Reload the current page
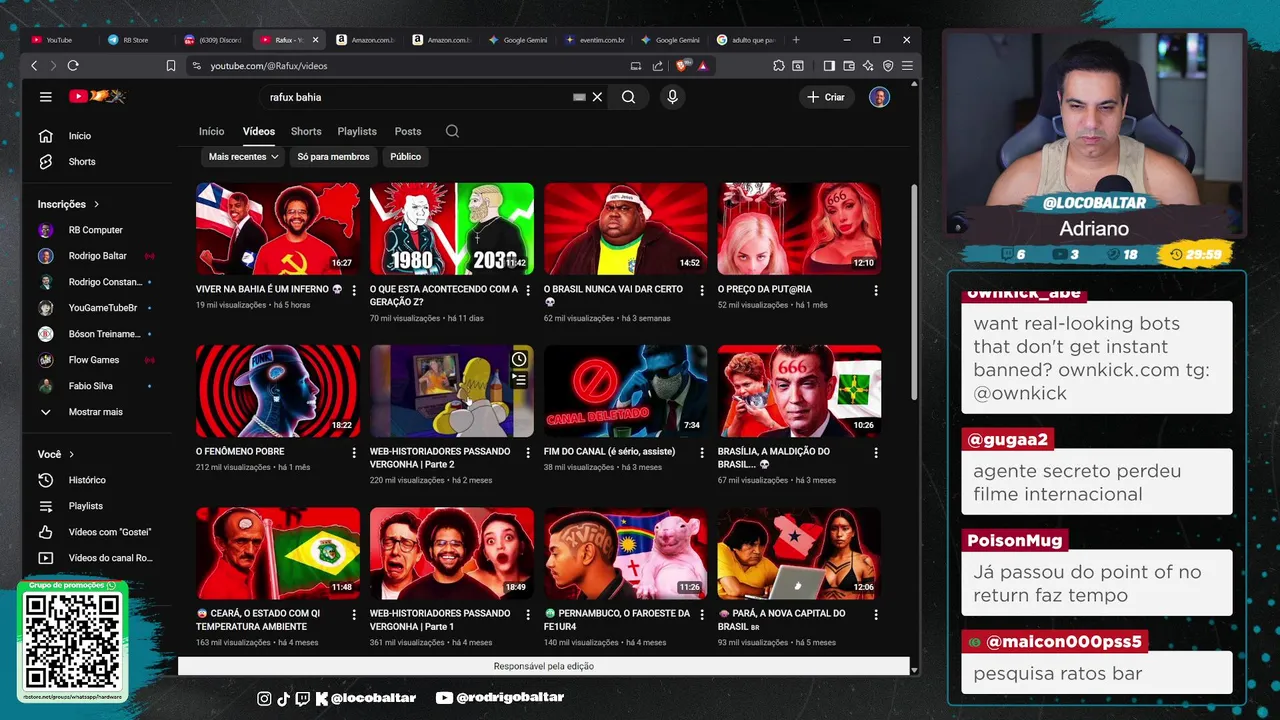The width and height of the screenshot is (1280, 720). click(x=73, y=66)
